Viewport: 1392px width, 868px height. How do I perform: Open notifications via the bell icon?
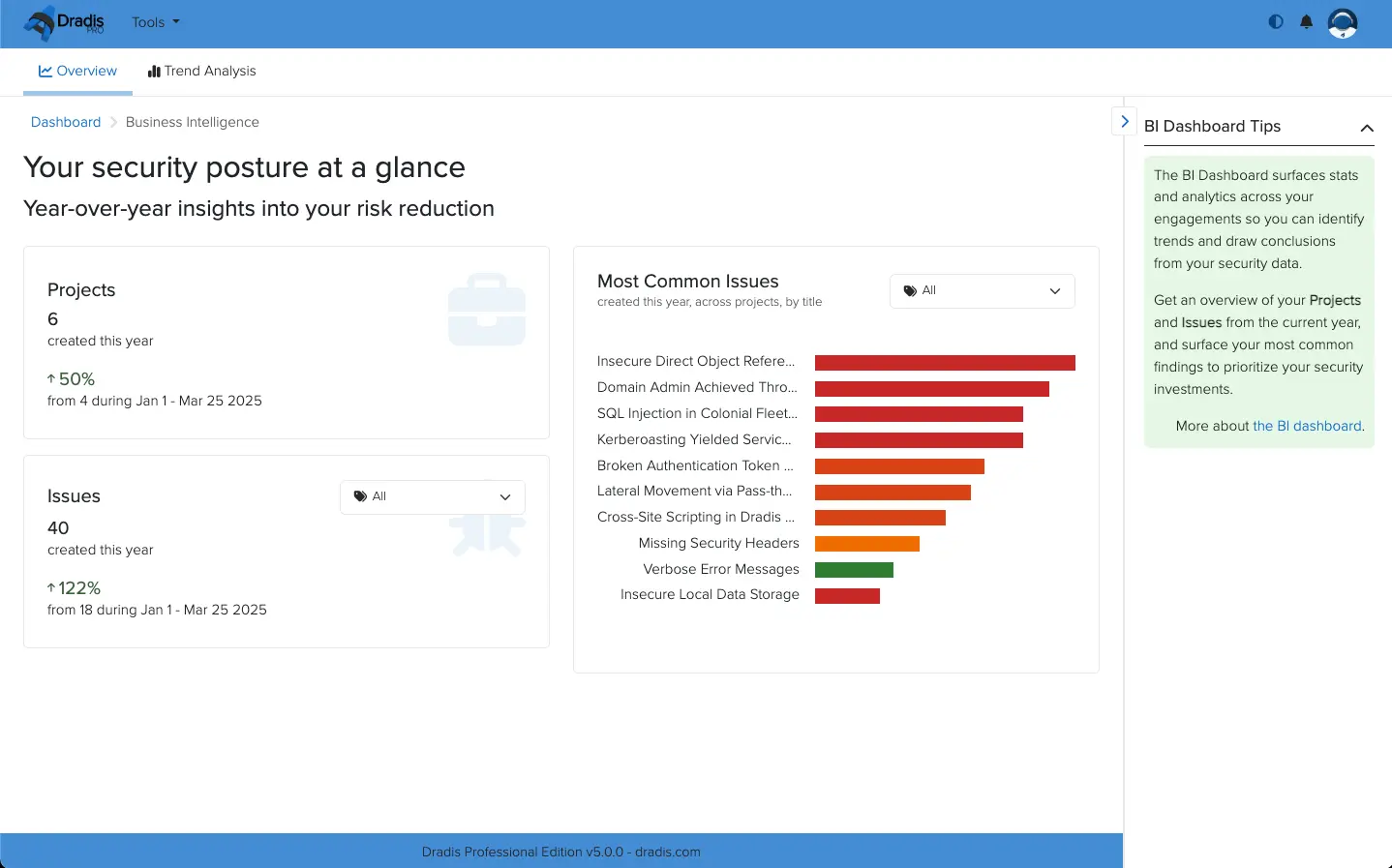click(x=1306, y=21)
